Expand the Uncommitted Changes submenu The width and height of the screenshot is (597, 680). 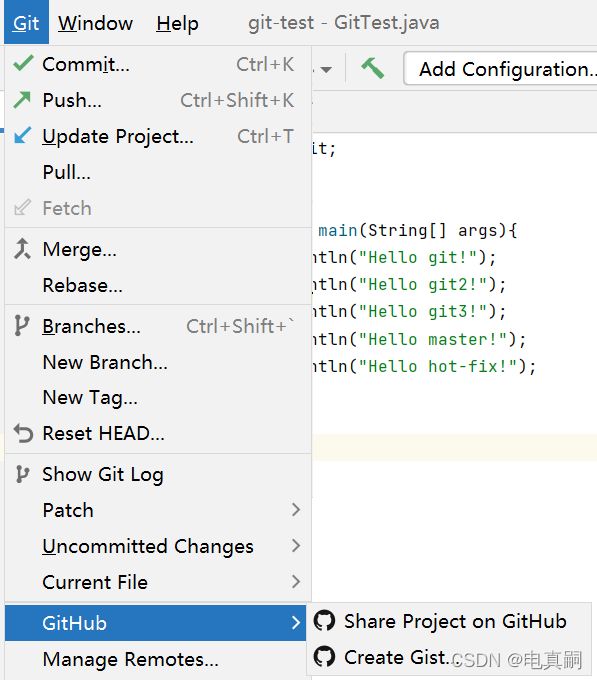pyautogui.click(x=296, y=546)
